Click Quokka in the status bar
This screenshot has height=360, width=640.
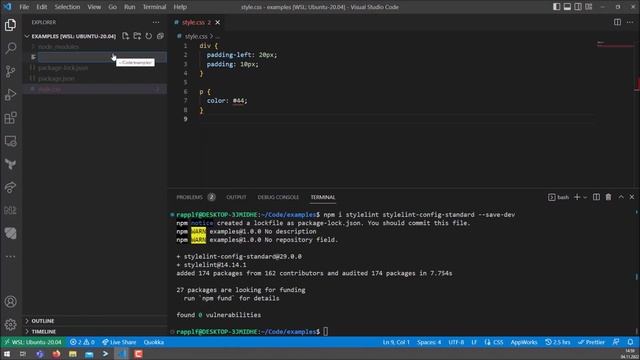tap(154, 342)
